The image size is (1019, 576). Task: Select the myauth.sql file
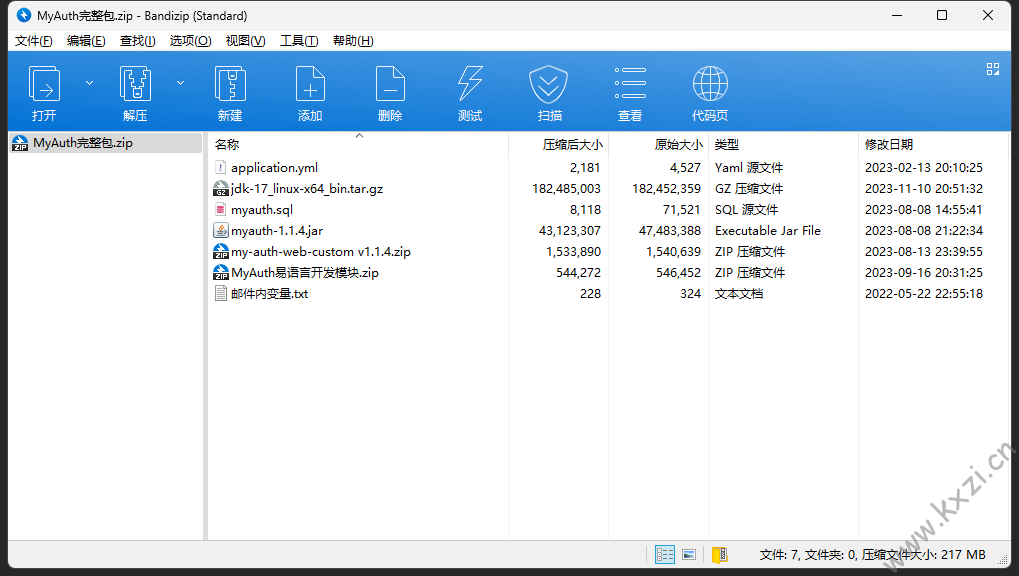pos(262,210)
